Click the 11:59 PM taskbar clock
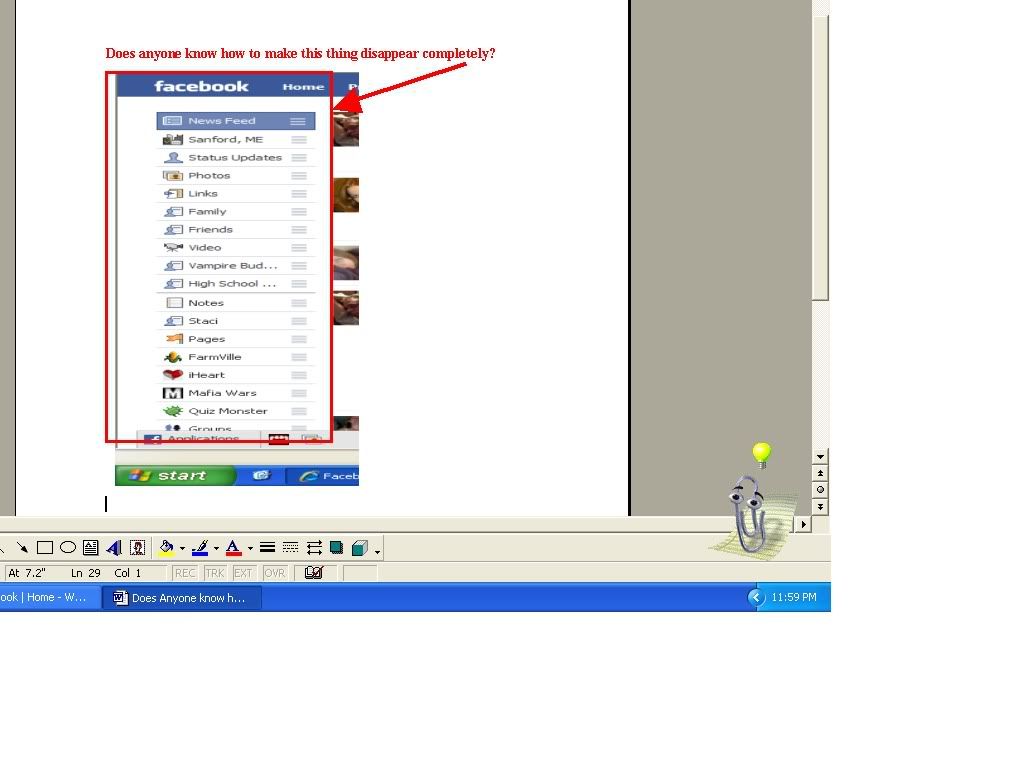The width and height of the screenshot is (1024, 768). [x=794, y=597]
